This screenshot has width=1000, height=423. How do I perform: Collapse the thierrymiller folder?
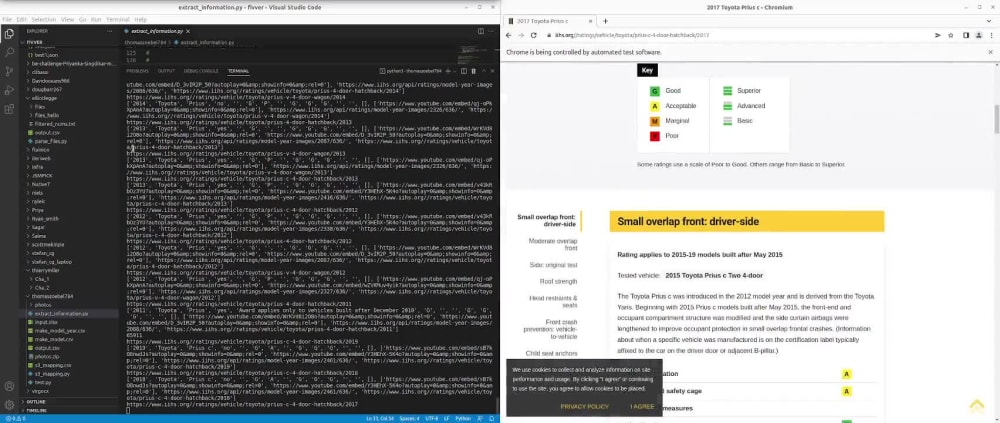pyautogui.click(x=45, y=271)
